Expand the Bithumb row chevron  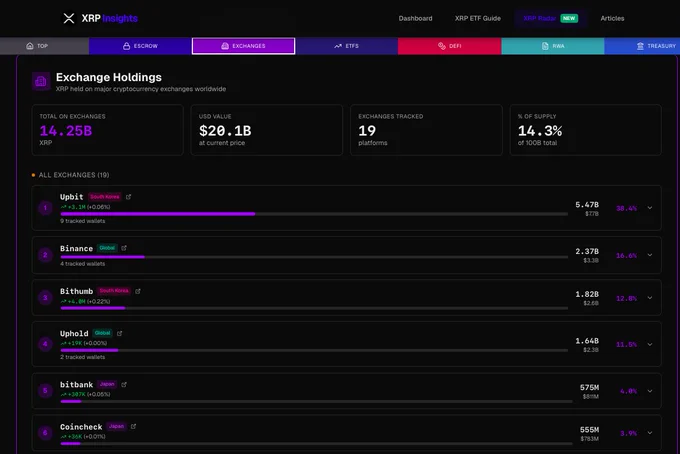[650, 298]
